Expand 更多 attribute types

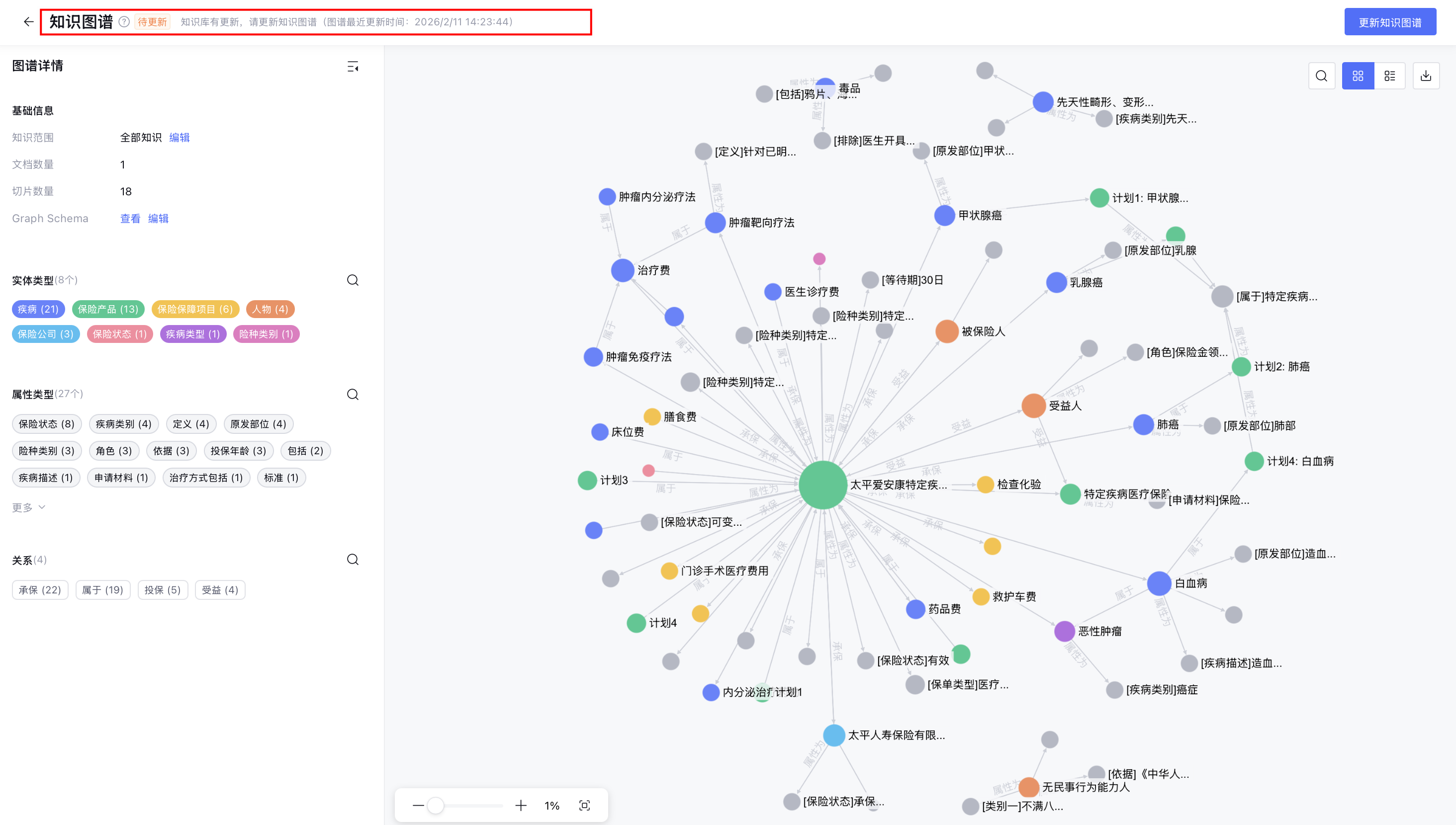click(x=28, y=508)
